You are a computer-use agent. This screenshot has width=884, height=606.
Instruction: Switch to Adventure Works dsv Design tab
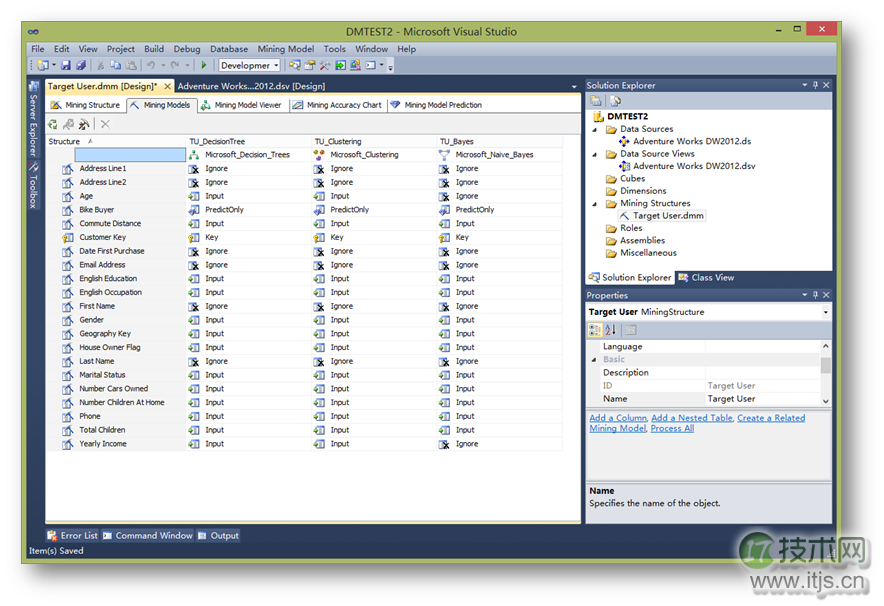251,86
